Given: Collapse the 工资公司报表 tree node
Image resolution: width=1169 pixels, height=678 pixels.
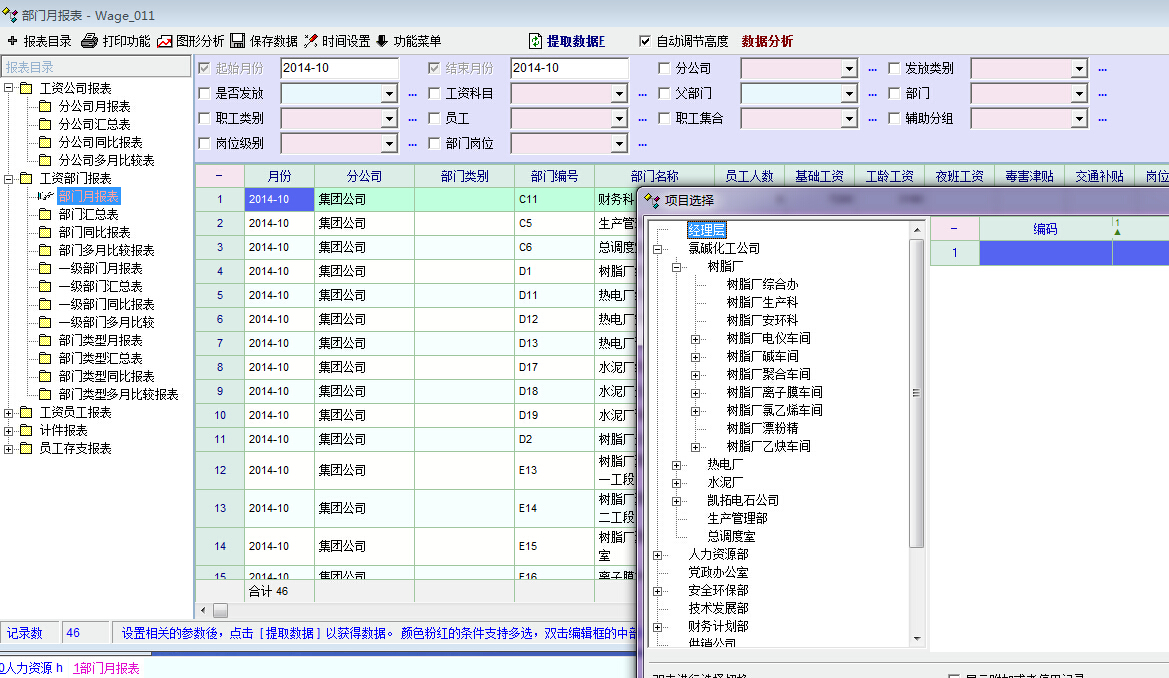Looking at the screenshot, I should pyautogui.click(x=9, y=88).
